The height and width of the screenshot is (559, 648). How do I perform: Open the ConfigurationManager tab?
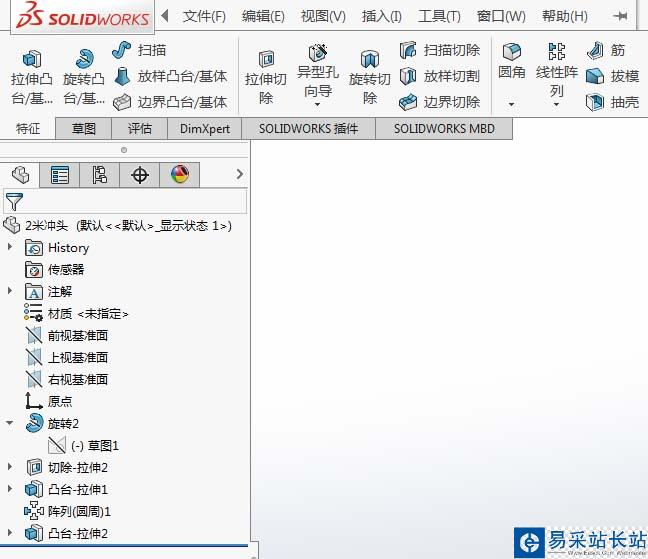tap(99, 175)
